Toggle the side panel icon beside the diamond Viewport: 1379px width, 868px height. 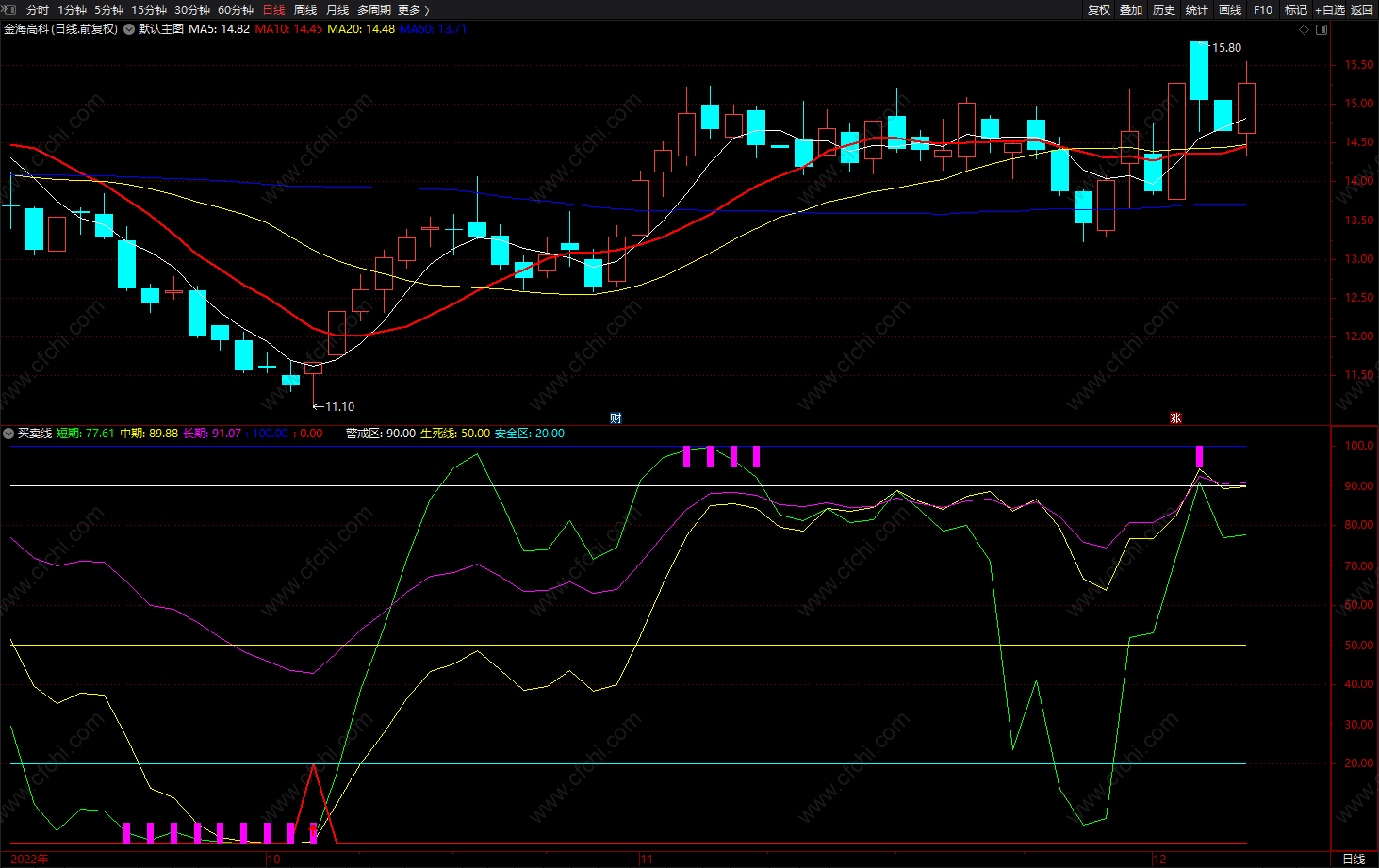[1322, 29]
